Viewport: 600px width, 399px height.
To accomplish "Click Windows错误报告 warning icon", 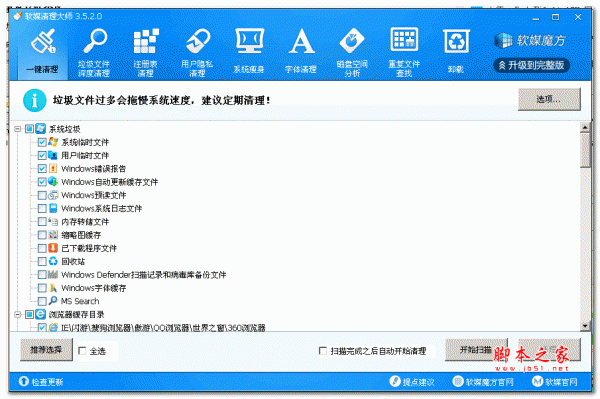I will tap(53, 168).
